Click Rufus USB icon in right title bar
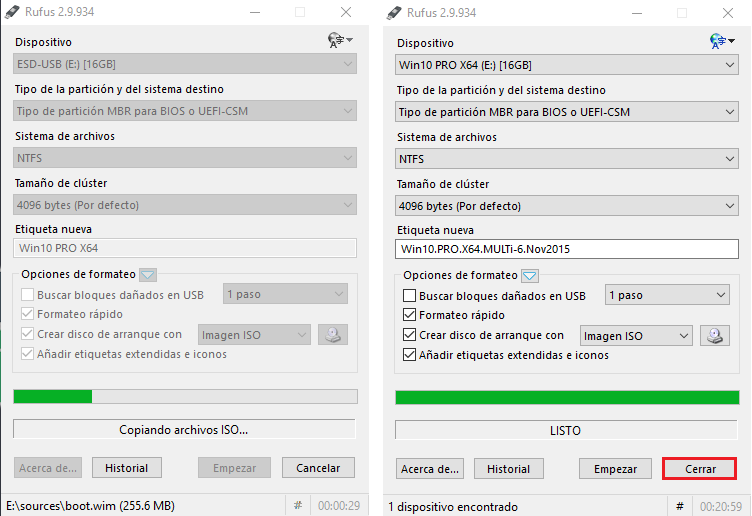Image resolution: width=752 pixels, height=516 pixels. [394, 12]
